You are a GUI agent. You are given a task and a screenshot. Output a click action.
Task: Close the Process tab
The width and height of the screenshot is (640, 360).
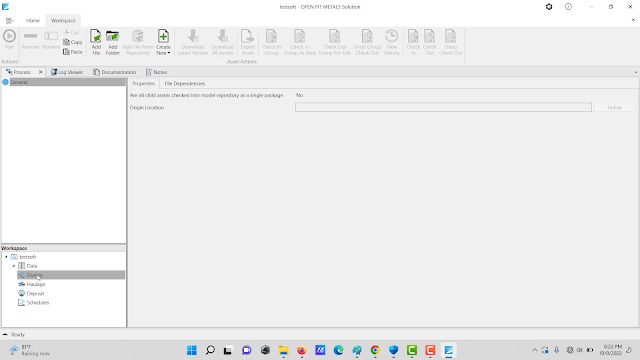pos(40,72)
